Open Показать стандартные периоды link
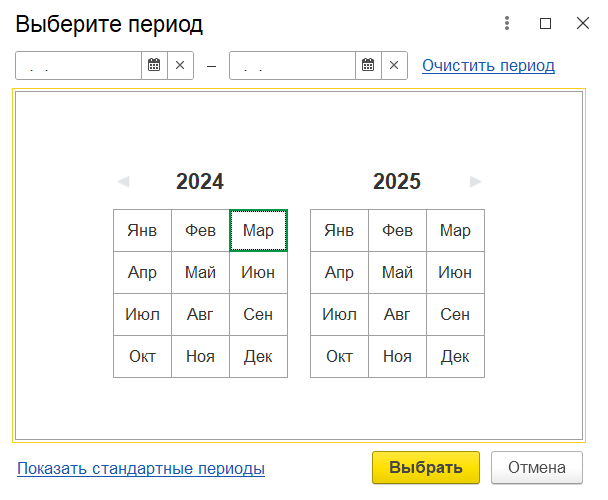The height and width of the screenshot is (500, 608). pos(141,468)
